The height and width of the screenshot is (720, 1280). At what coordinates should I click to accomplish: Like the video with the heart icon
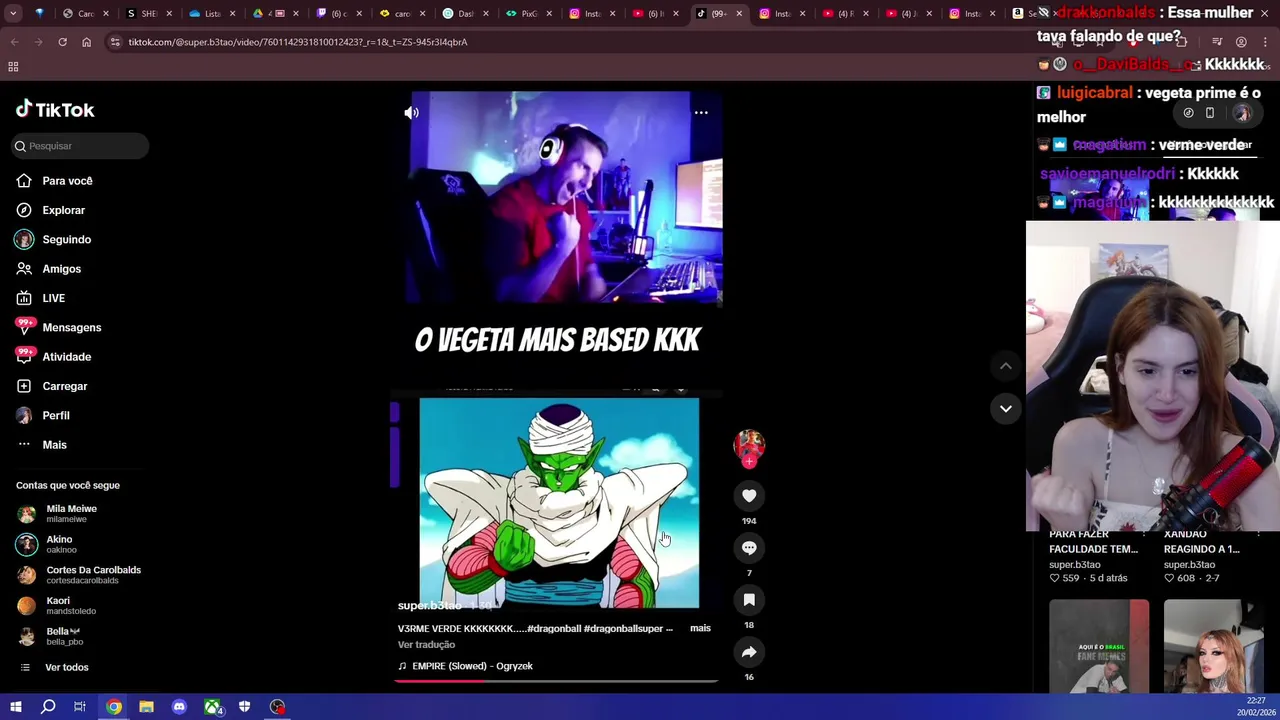(x=749, y=496)
